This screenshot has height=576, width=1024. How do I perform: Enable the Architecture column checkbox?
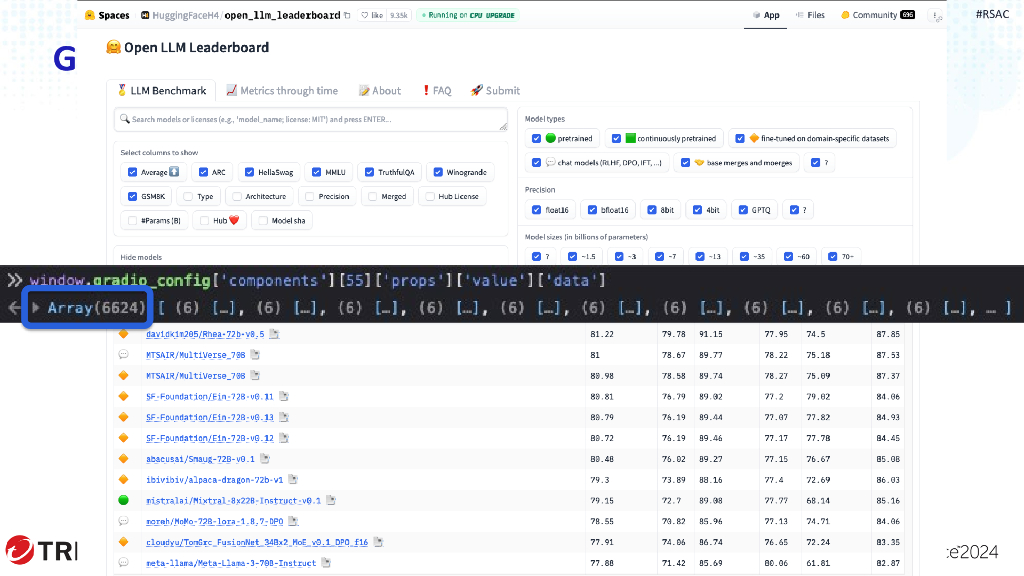(236, 197)
